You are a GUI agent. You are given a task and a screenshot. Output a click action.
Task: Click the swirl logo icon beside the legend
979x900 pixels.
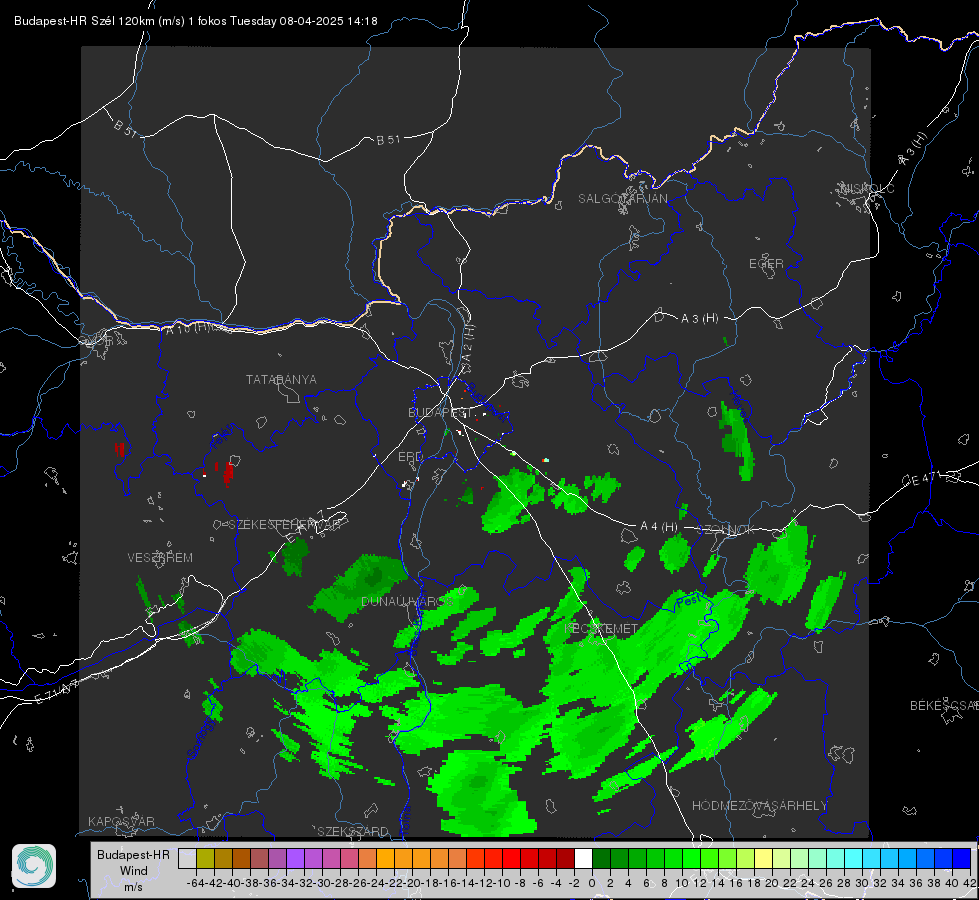(34, 866)
